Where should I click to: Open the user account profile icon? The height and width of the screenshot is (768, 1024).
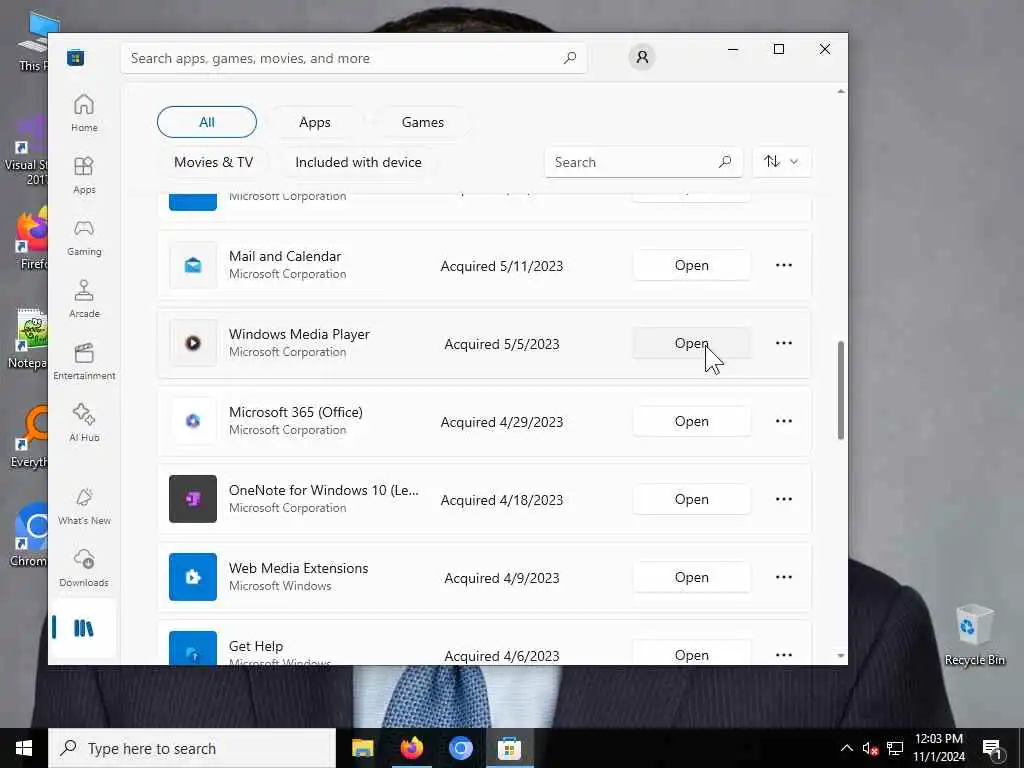coord(642,57)
